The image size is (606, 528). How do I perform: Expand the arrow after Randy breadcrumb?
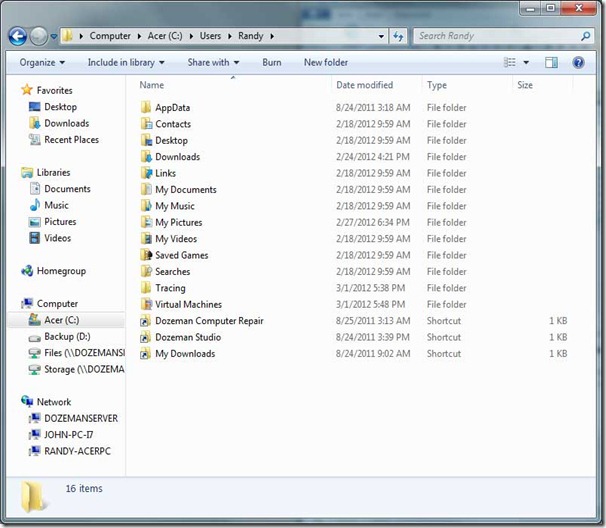click(272, 36)
